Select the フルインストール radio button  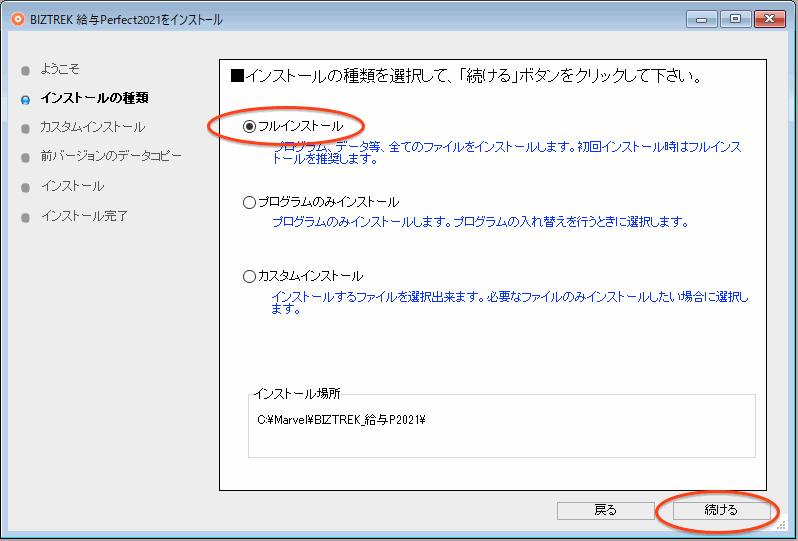pyautogui.click(x=250, y=127)
